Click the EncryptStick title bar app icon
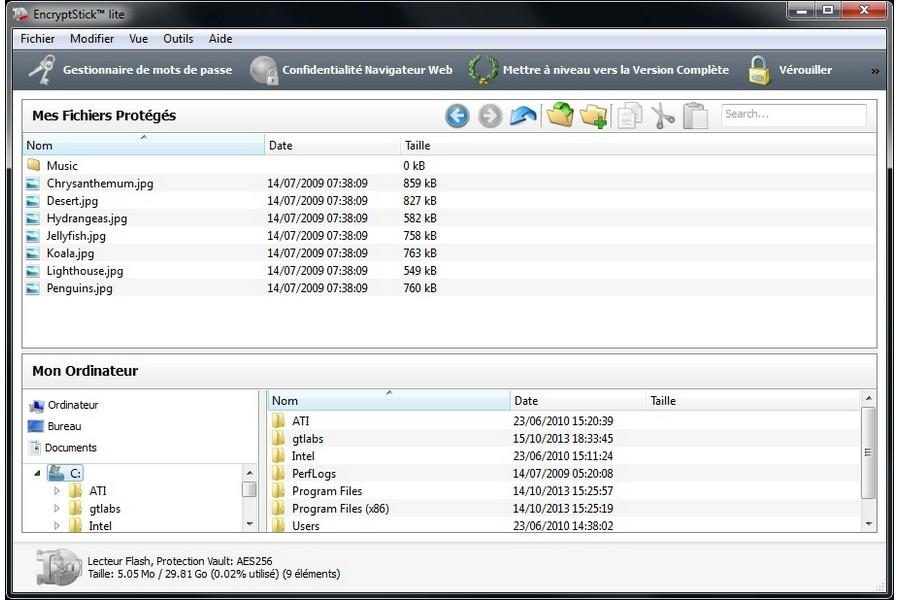The height and width of the screenshot is (600, 900). (21, 14)
